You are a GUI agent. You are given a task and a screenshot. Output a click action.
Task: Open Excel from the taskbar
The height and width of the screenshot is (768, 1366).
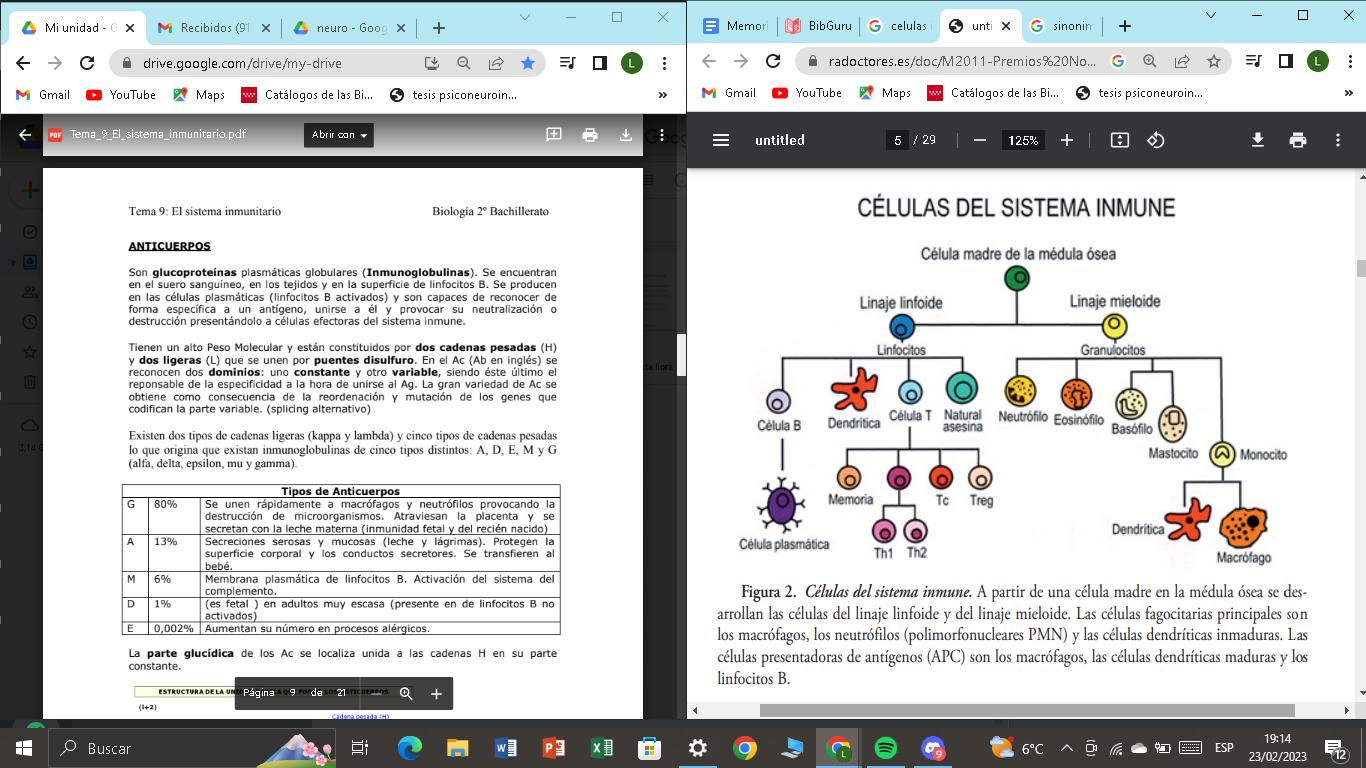601,748
